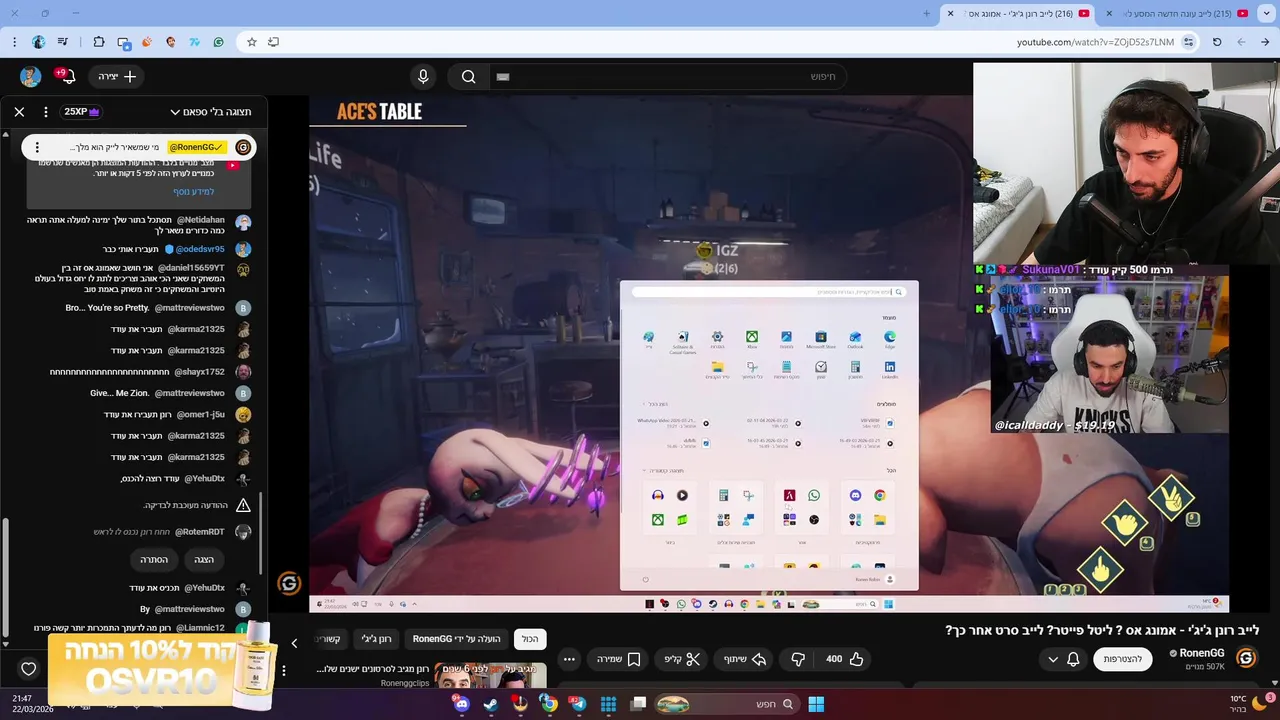The height and width of the screenshot is (720, 1280).
Task: Select the 'רונן ג'יג'י' chip
Action: [376, 639]
